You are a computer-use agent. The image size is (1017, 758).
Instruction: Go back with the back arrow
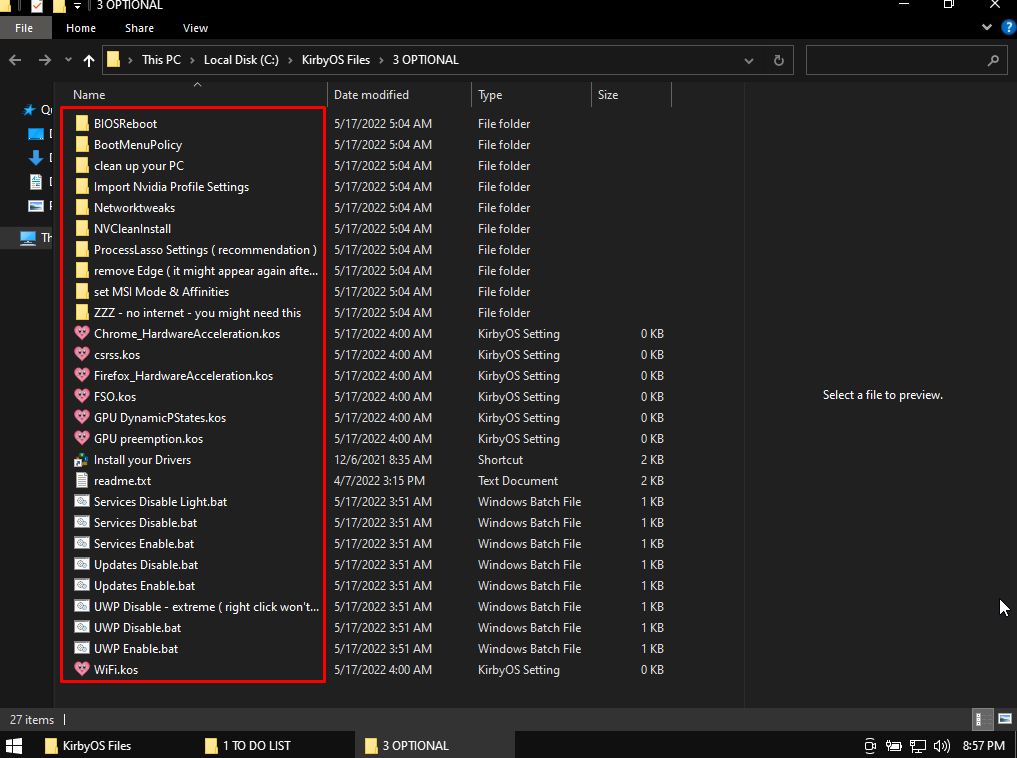coord(16,60)
